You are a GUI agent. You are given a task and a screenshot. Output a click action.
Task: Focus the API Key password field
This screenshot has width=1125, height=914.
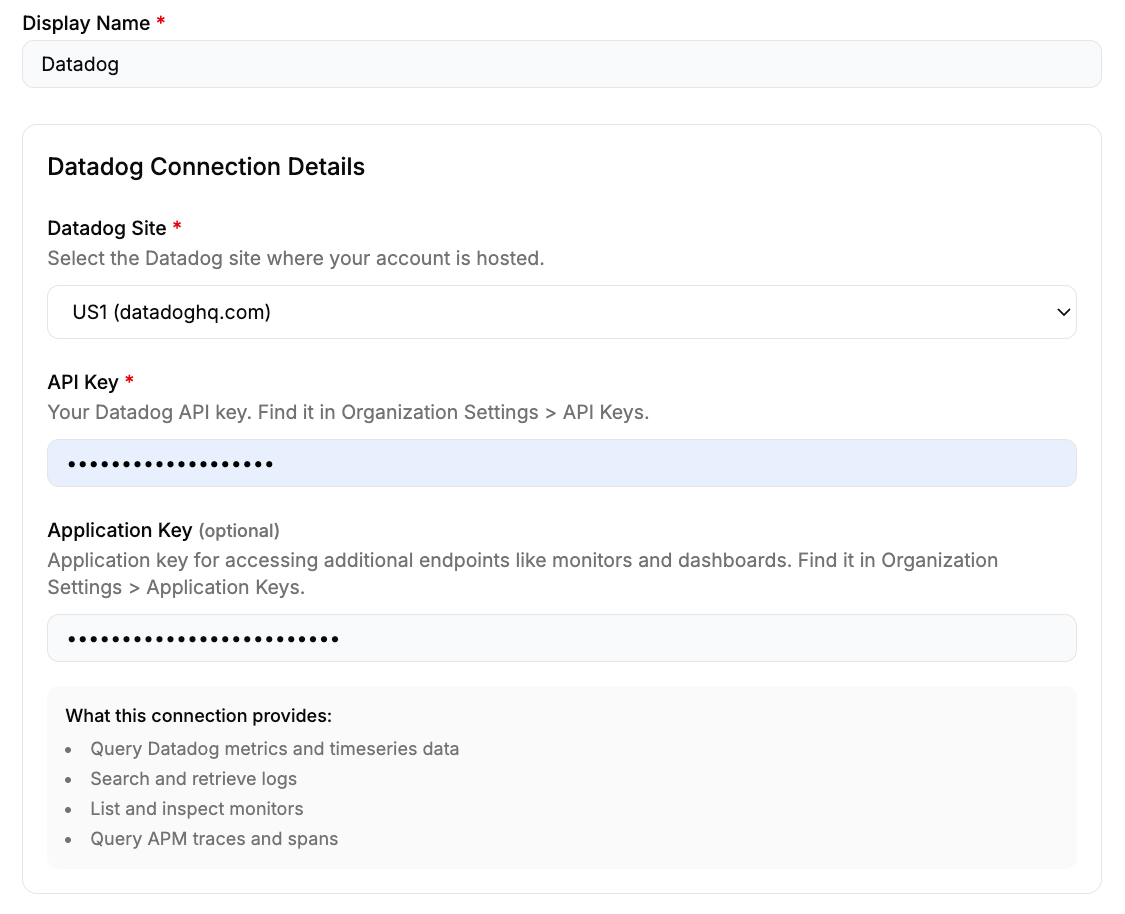(x=560, y=464)
